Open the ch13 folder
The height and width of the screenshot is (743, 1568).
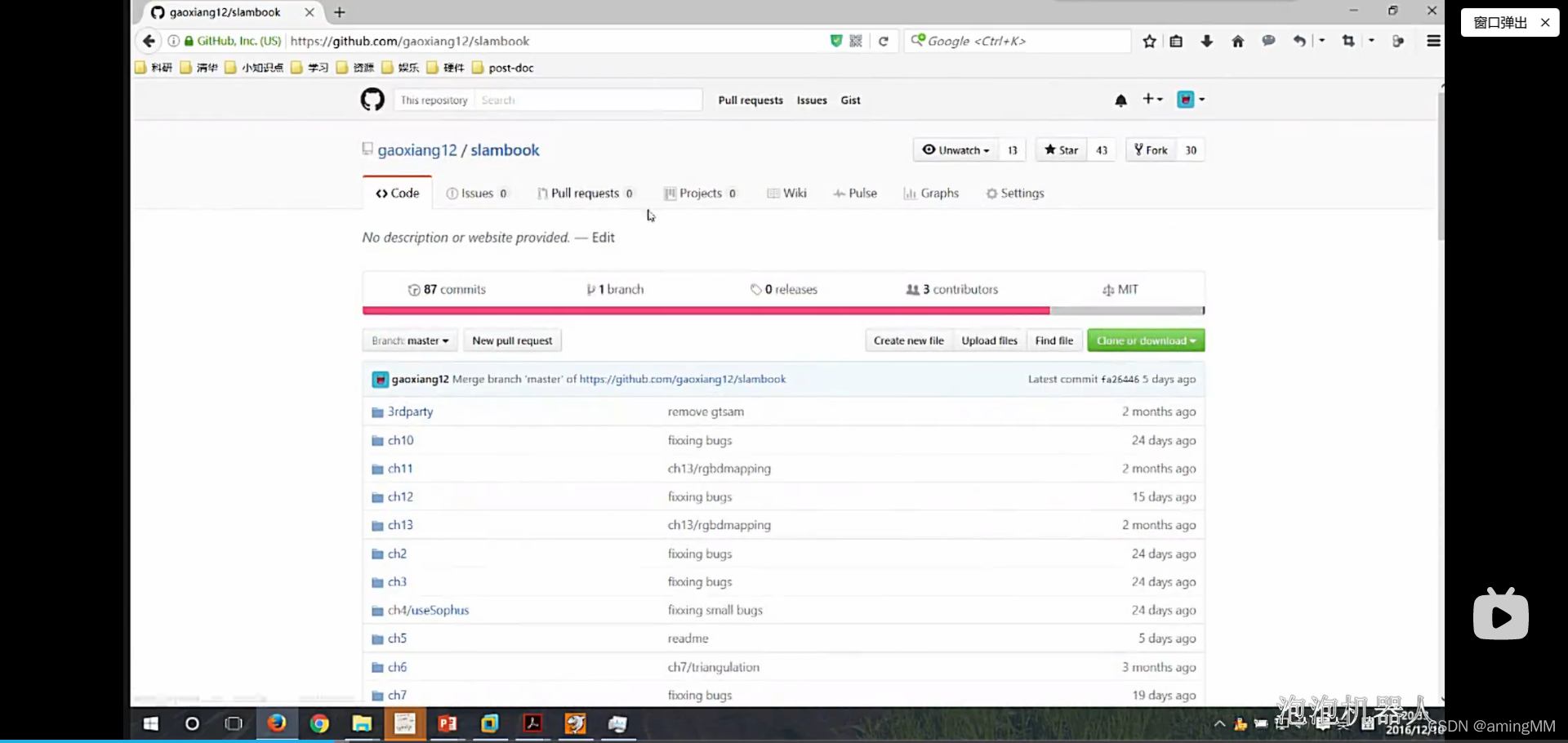tap(400, 525)
